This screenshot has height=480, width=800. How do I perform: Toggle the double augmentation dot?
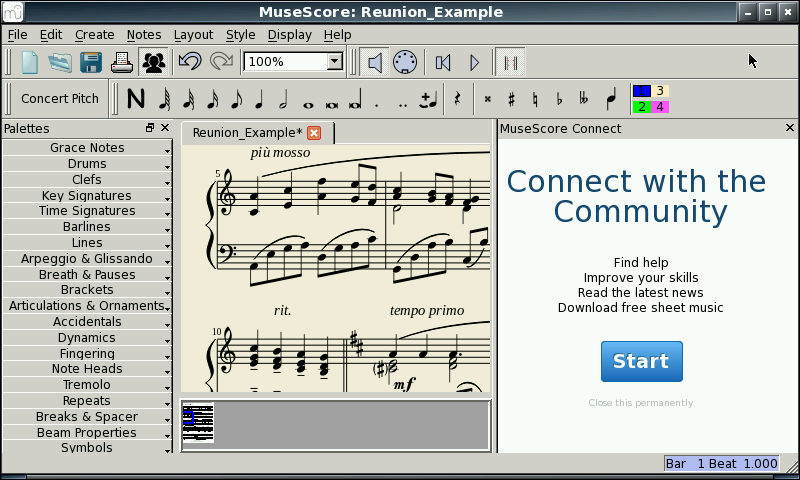[x=403, y=105]
